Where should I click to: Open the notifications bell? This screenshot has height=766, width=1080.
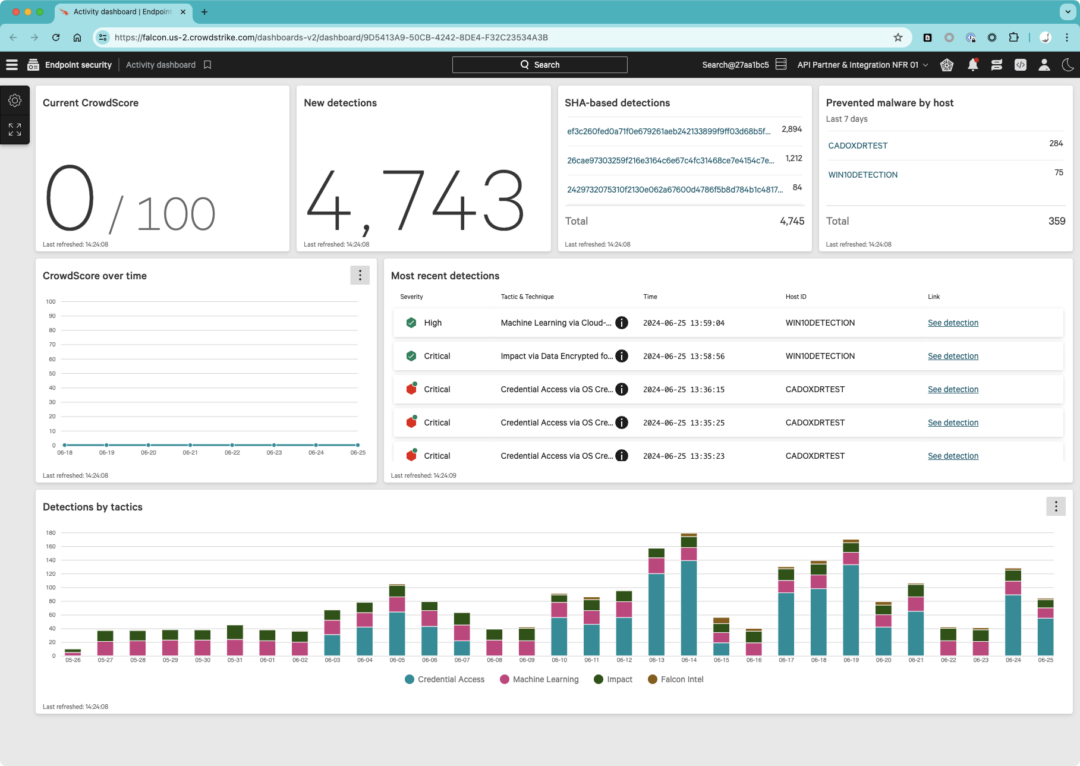tap(973, 65)
